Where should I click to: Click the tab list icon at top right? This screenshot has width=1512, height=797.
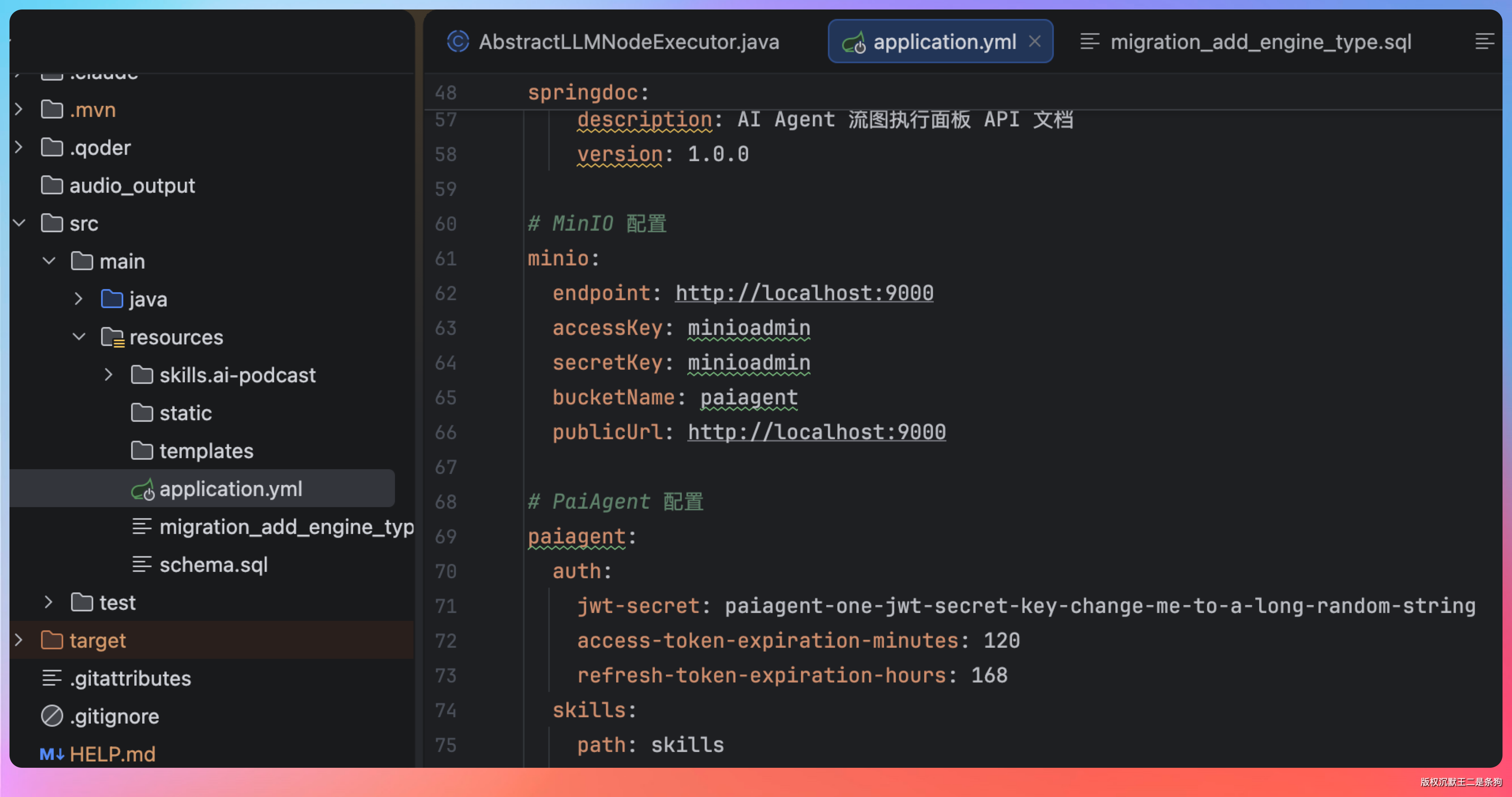coord(1484,42)
